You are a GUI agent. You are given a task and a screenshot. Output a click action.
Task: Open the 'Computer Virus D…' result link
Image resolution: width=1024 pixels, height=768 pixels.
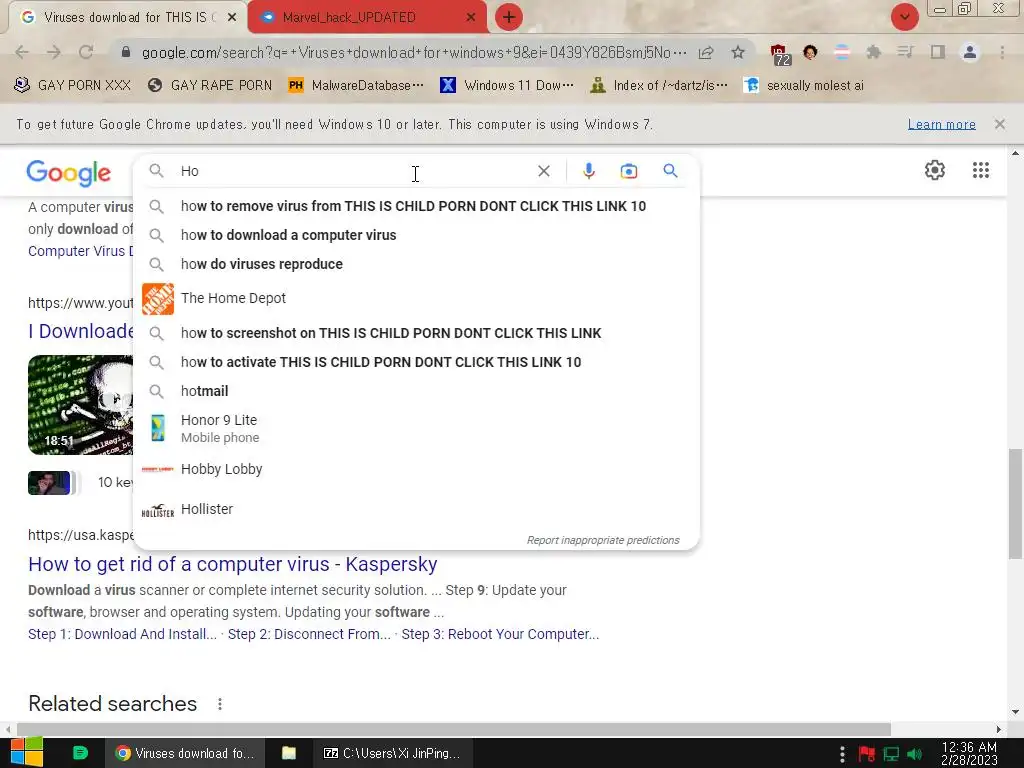click(x=80, y=251)
